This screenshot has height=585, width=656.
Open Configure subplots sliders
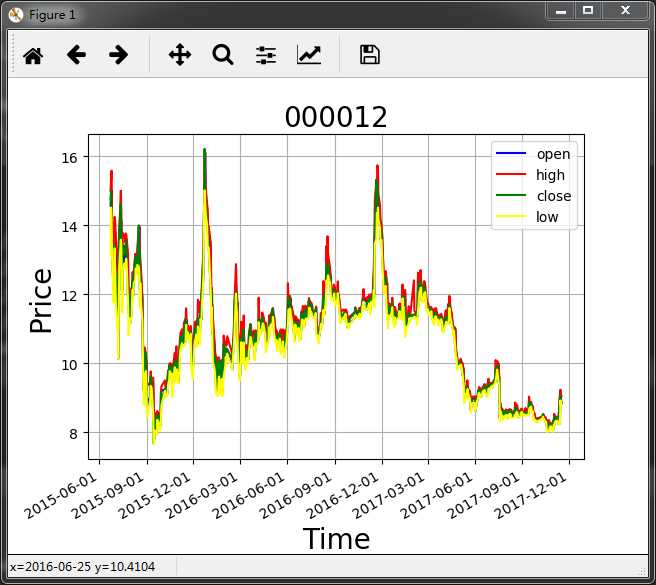266,55
